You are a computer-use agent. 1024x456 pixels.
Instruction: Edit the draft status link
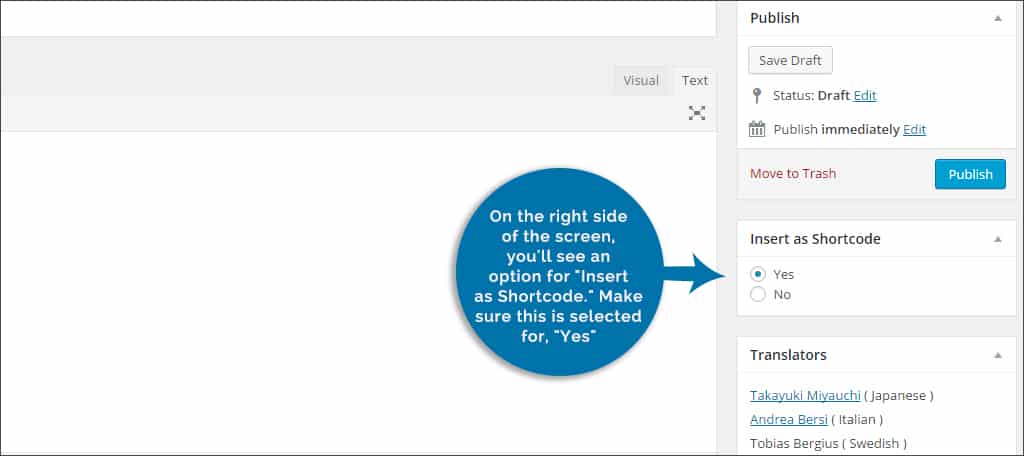865,96
